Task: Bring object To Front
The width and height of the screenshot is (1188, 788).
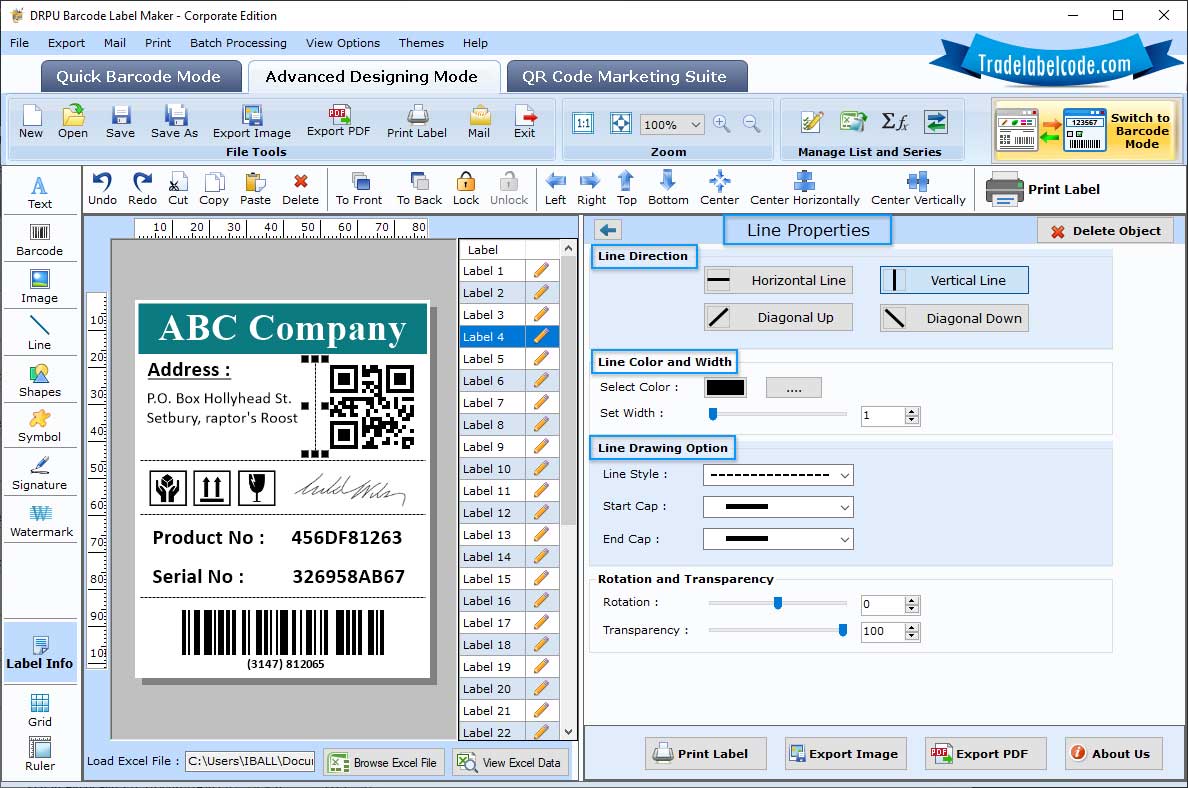Action: [359, 189]
